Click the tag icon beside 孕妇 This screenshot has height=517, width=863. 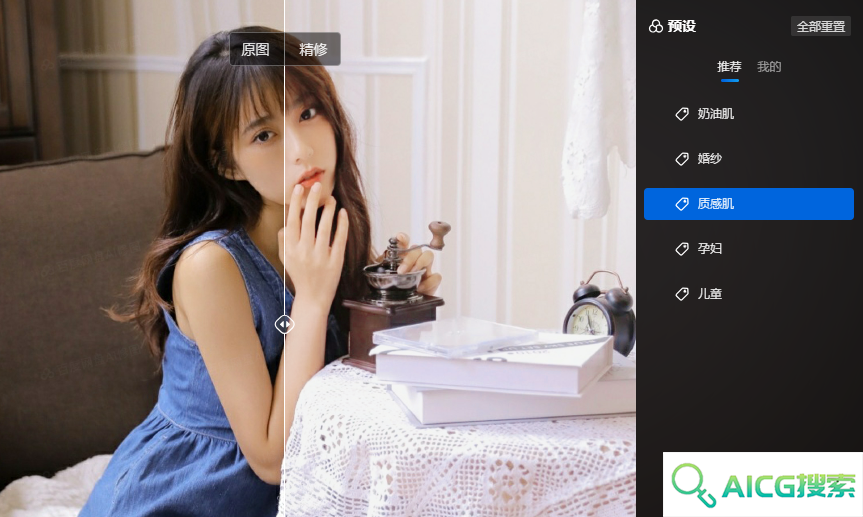click(682, 249)
